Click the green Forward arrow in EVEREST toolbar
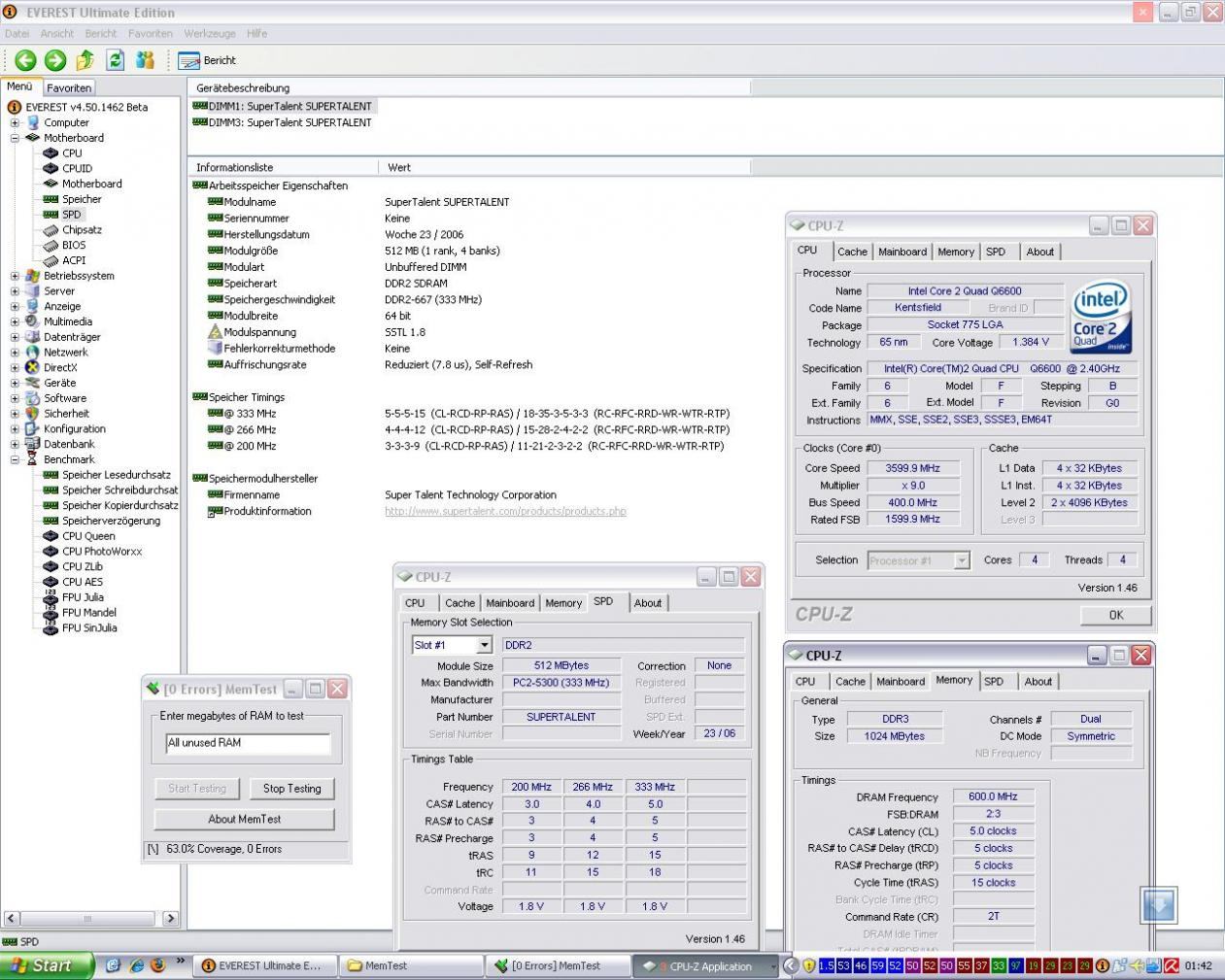 55,60
